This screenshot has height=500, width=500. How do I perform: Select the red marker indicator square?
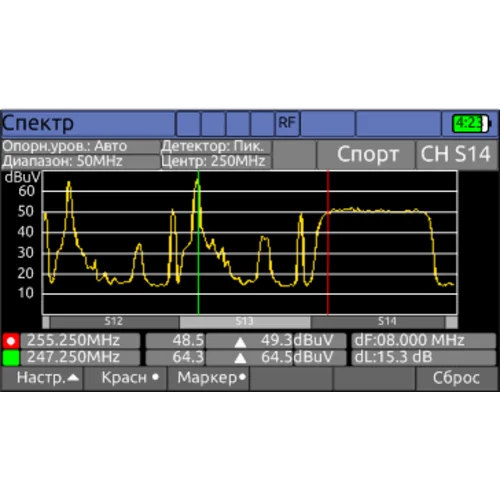coord(11,341)
